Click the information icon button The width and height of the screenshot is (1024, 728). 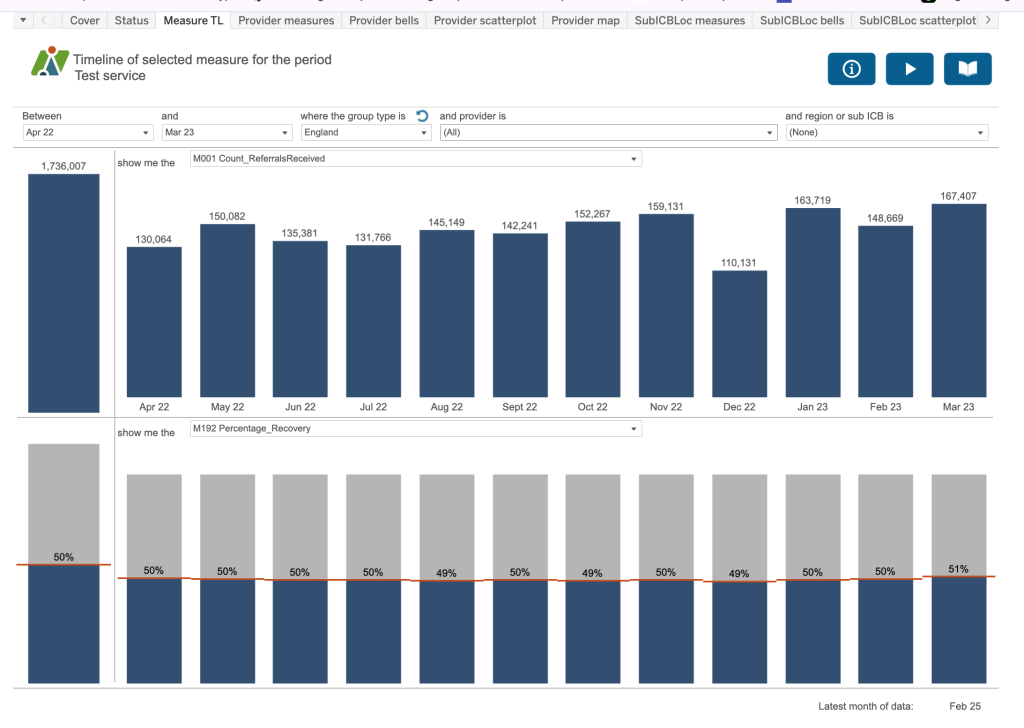point(851,69)
